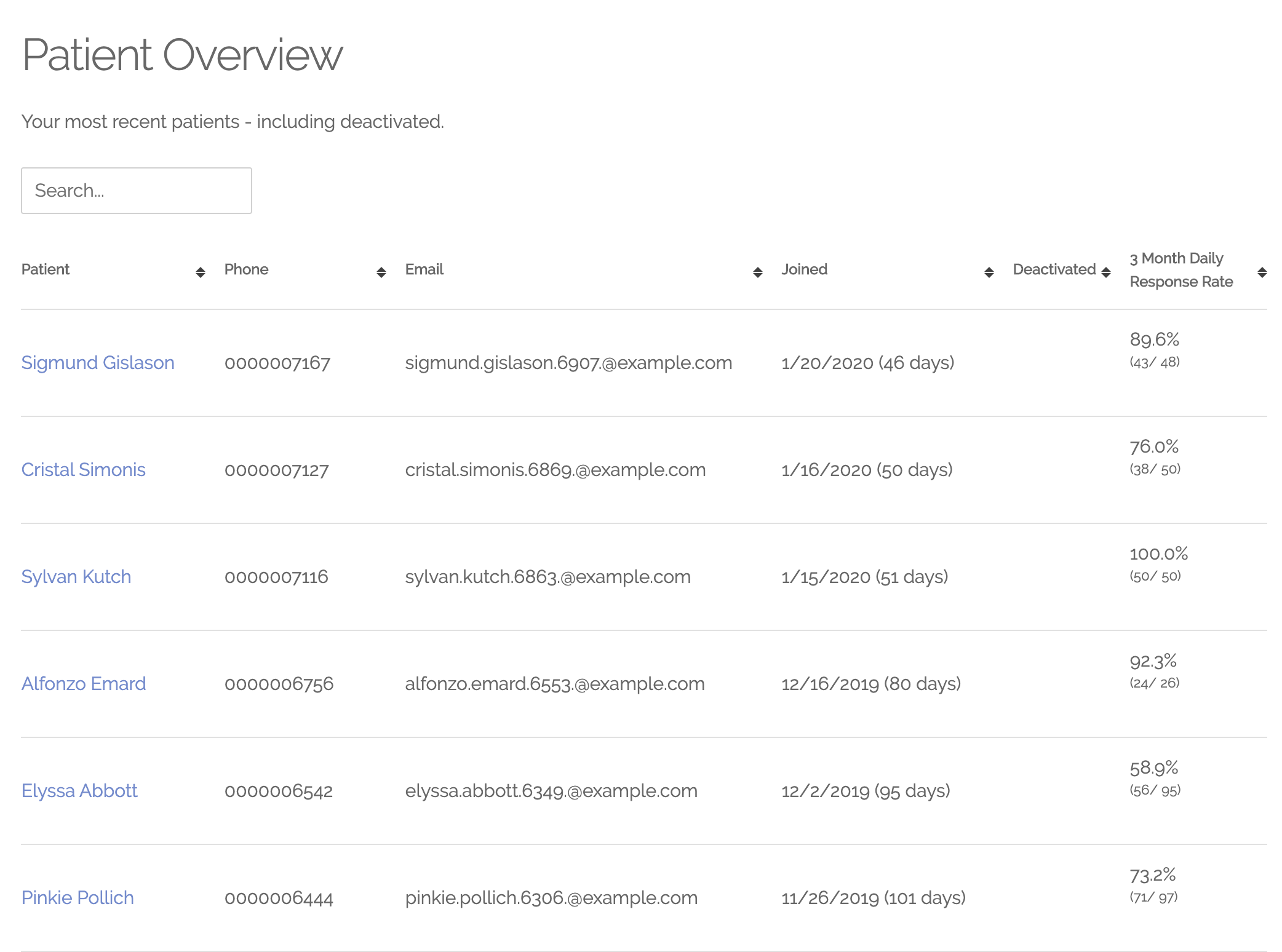Click email pinkie.pollich.6306@example.com
The image size is (1282, 952).
tap(551, 898)
